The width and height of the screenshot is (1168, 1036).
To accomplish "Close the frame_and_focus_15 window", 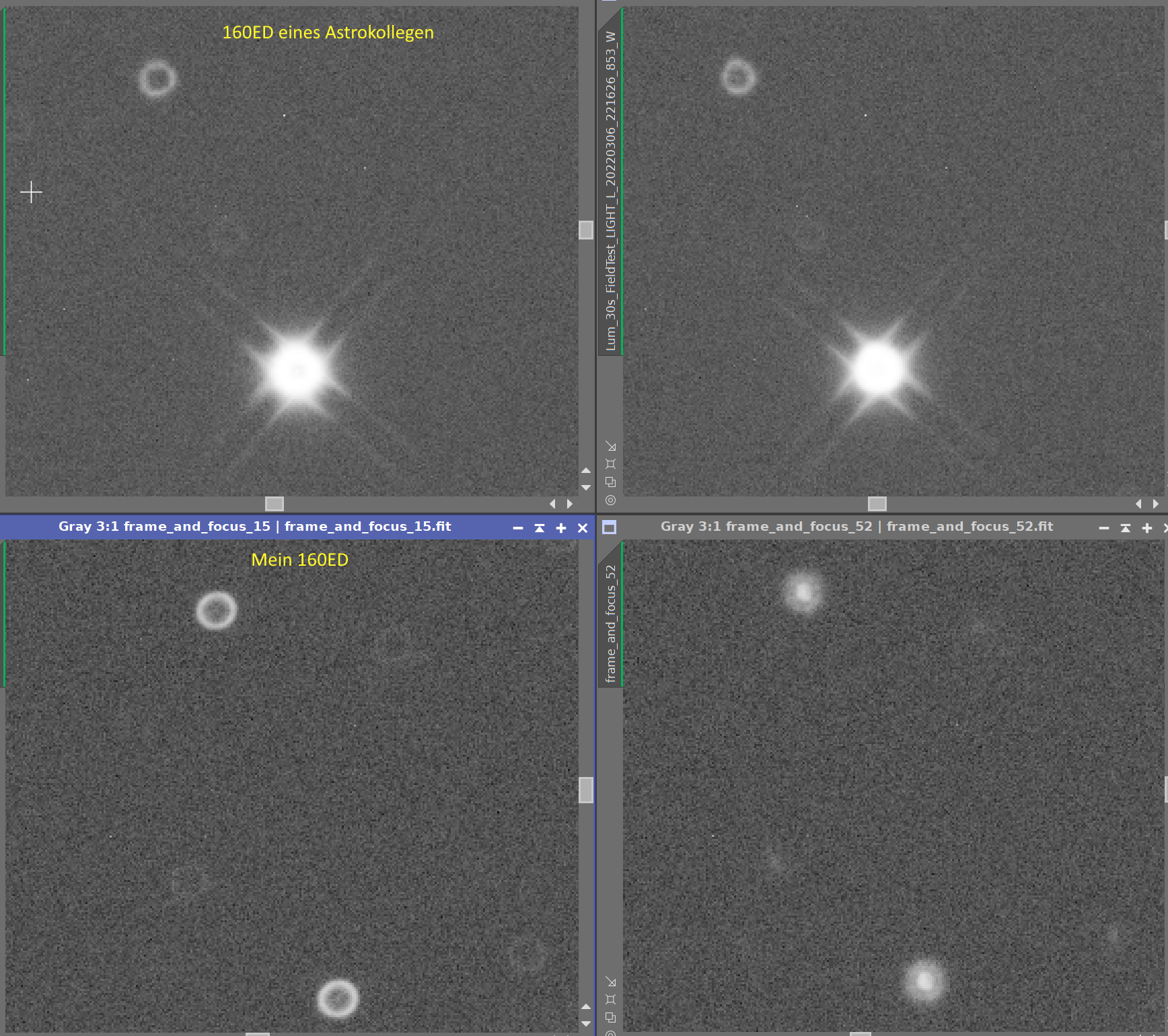I will point(583,528).
